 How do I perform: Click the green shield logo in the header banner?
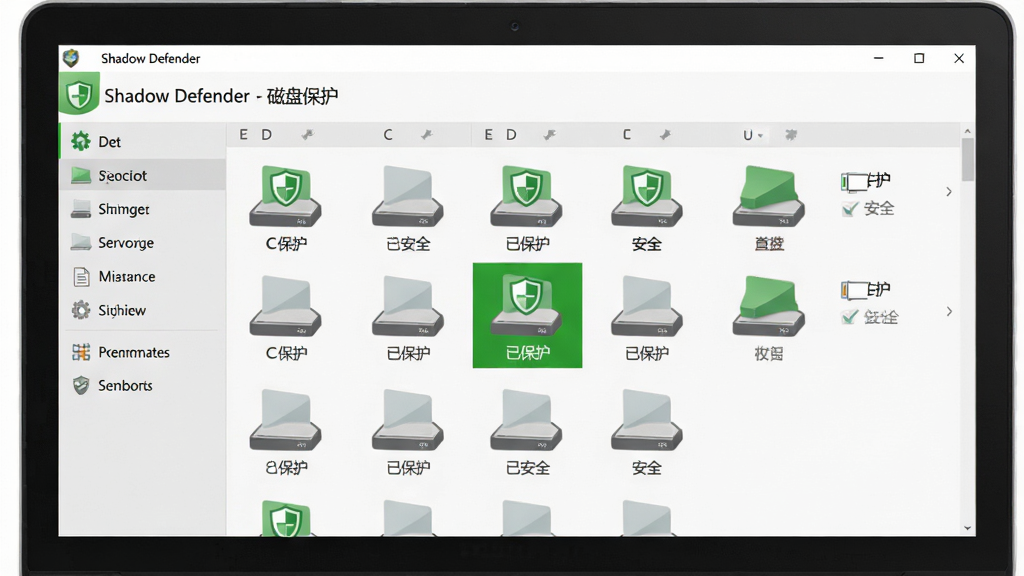pyautogui.click(x=79, y=95)
